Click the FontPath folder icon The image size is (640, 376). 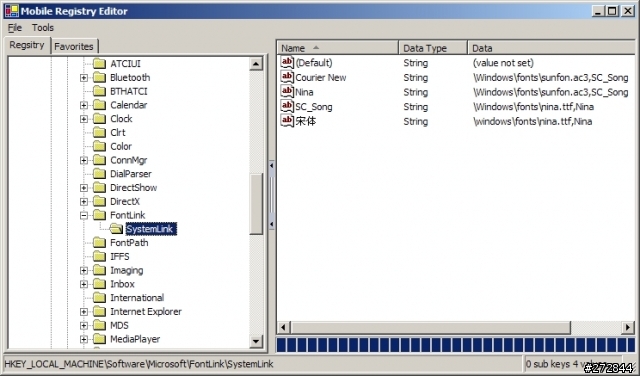(99, 243)
